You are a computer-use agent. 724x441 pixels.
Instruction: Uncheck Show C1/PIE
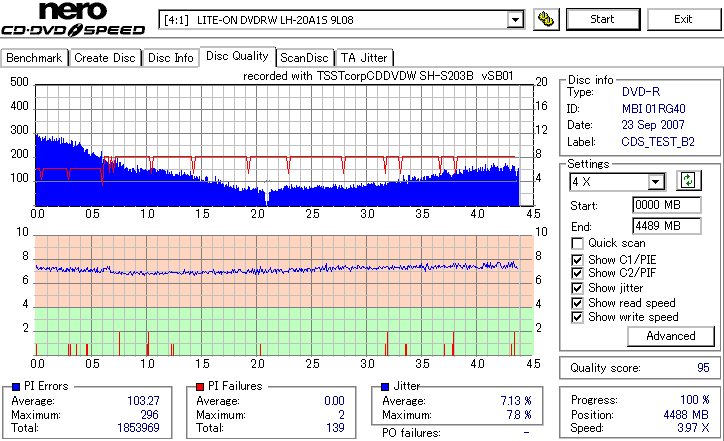[x=577, y=260]
